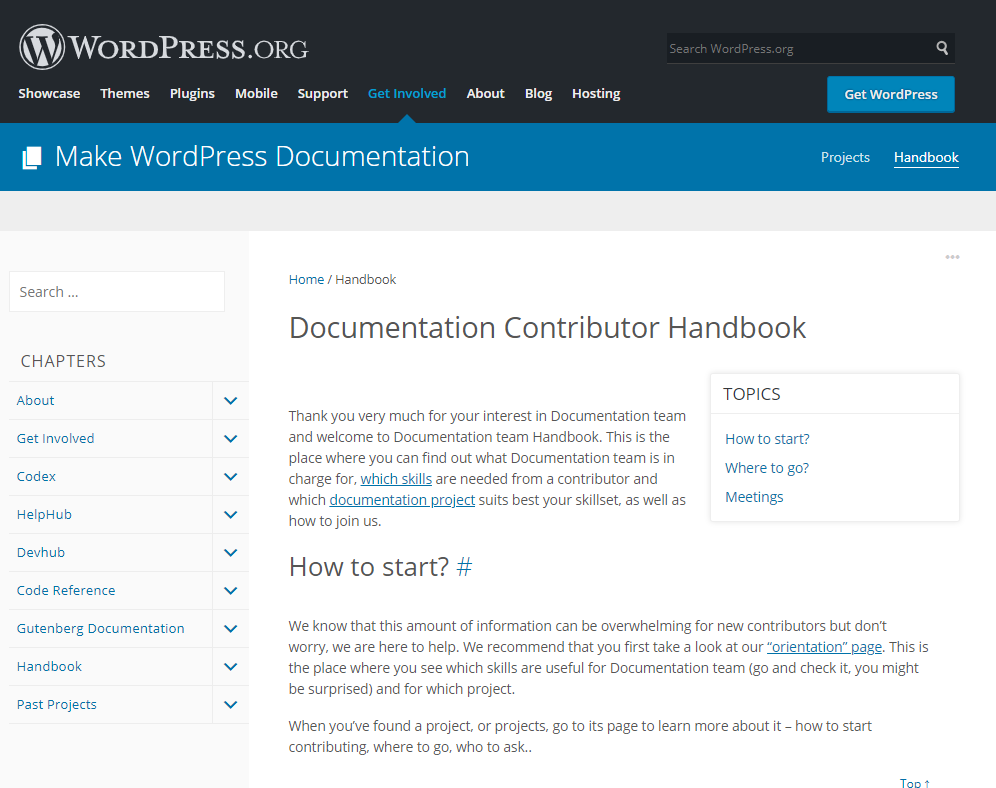Expand the Code Reference chapter chevron

pos(231,591)
